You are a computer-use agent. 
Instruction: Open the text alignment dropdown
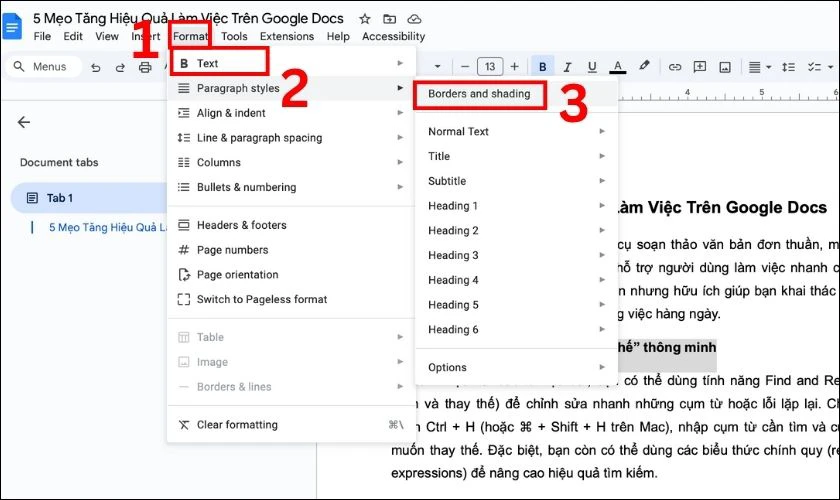760,67
